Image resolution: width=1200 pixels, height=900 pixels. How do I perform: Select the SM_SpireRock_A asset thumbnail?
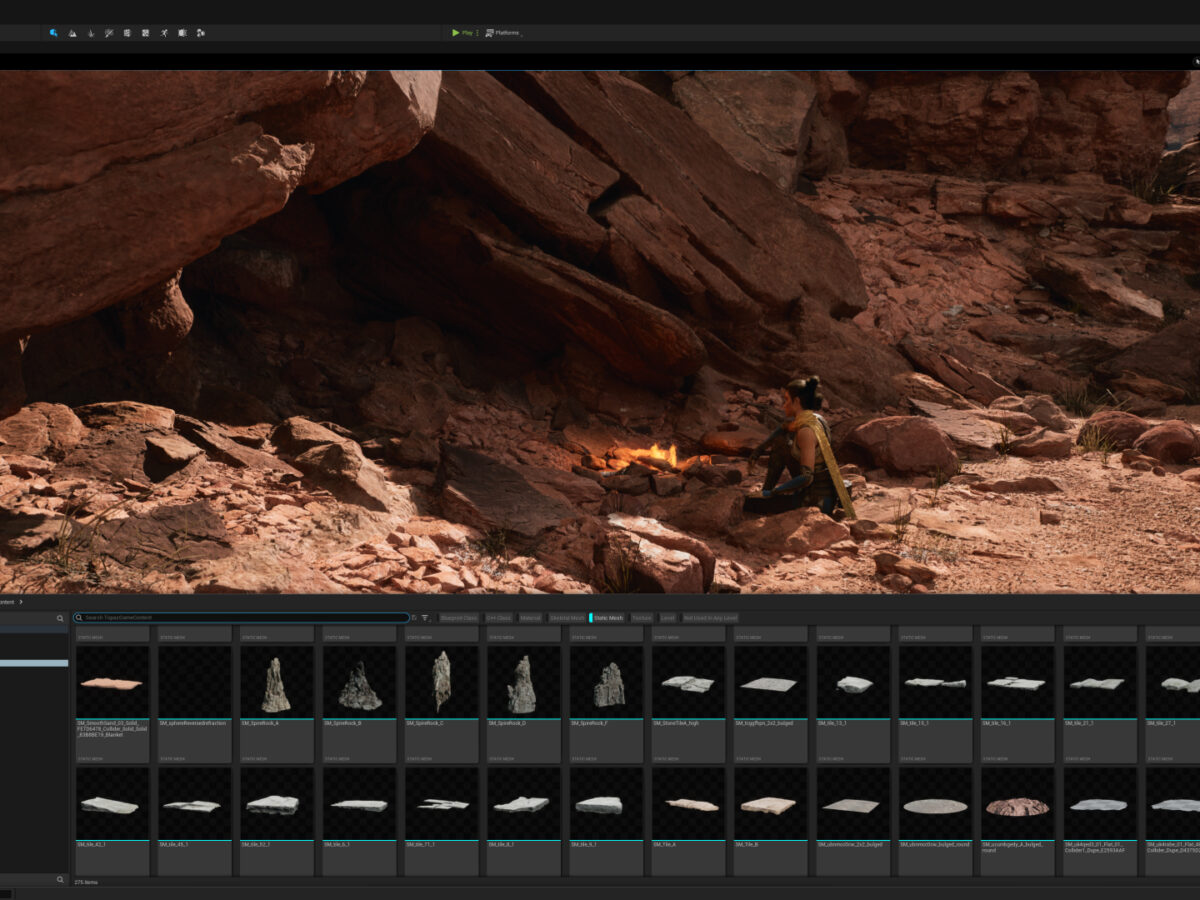(277, 682)
